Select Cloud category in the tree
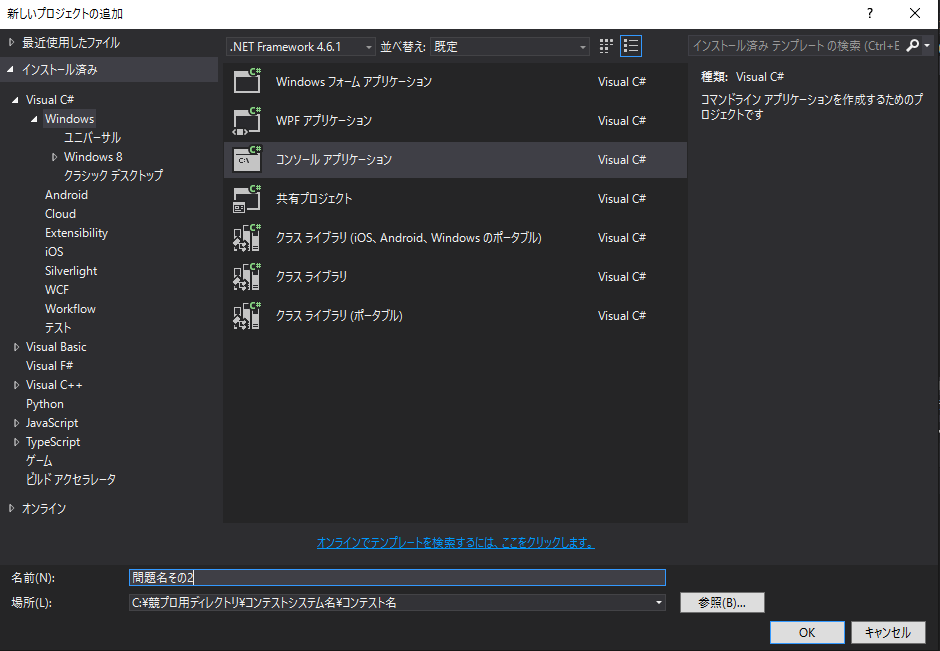The image size is (940, 651). pos(61,214)
